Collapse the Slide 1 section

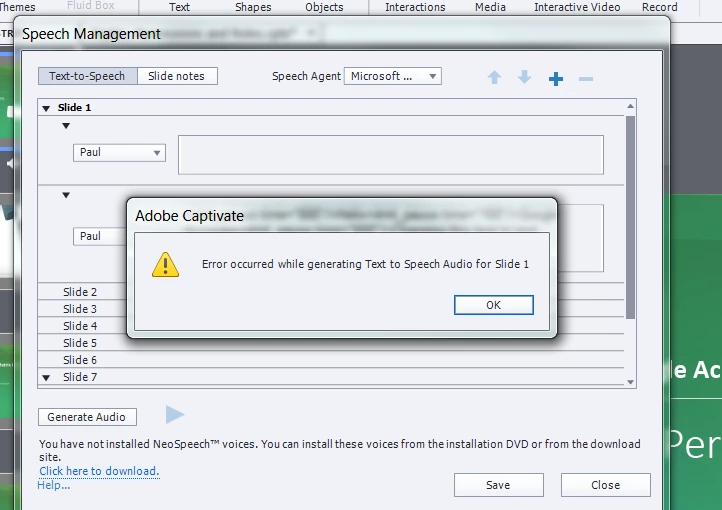tap(46, 109)
